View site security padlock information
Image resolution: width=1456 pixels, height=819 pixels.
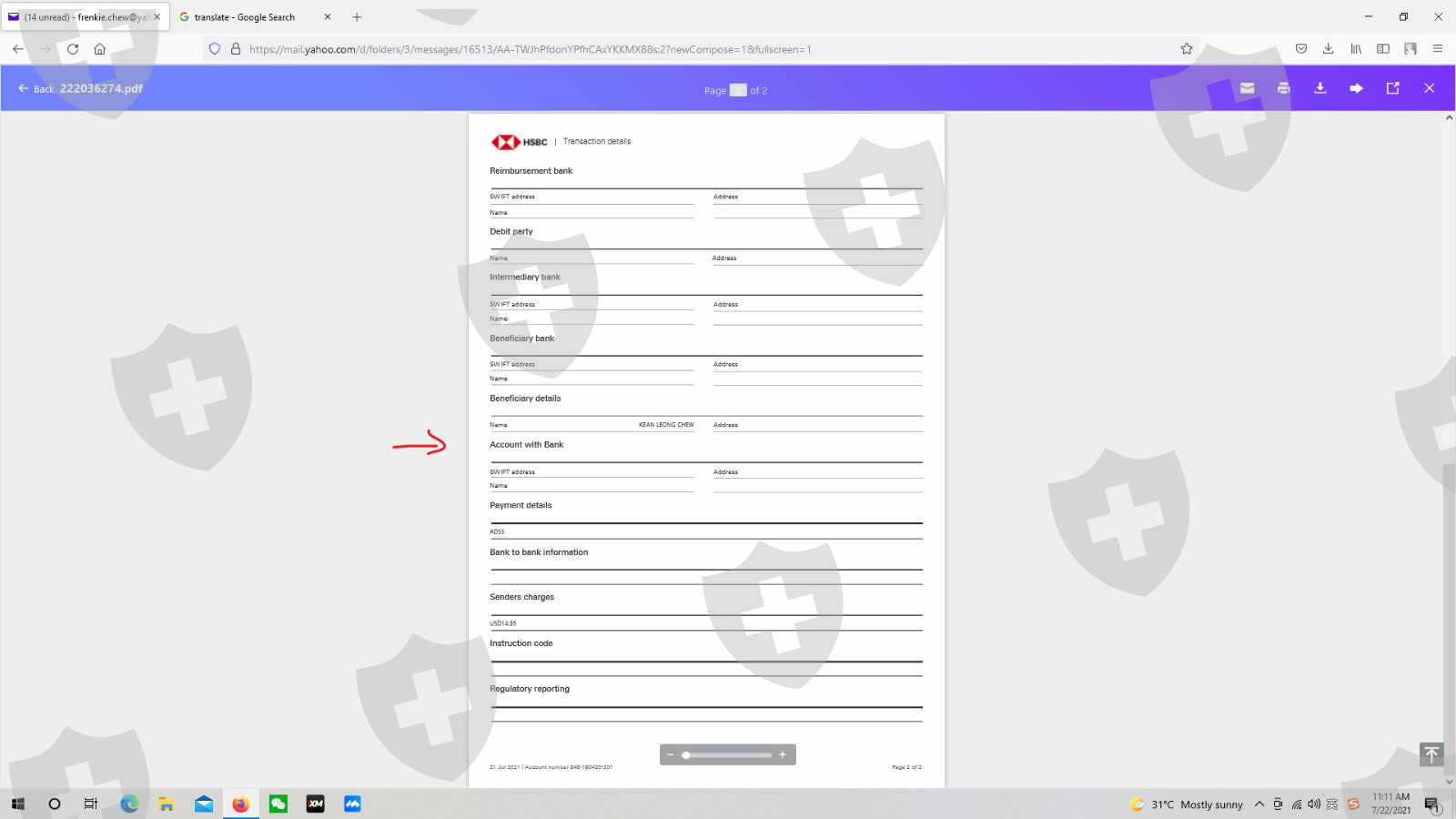click(x=236, y=49)
